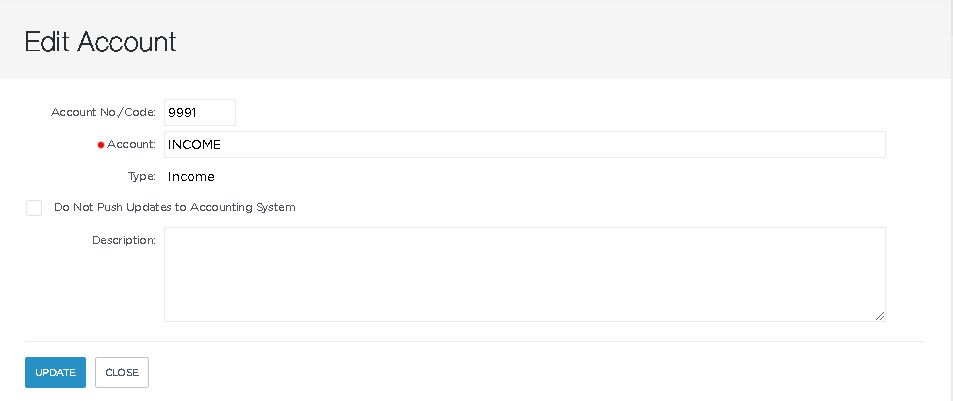Click the 'Edit Account' dialog heading
Image resolution: width=953 pixels, height=401 pixels.
100,42
